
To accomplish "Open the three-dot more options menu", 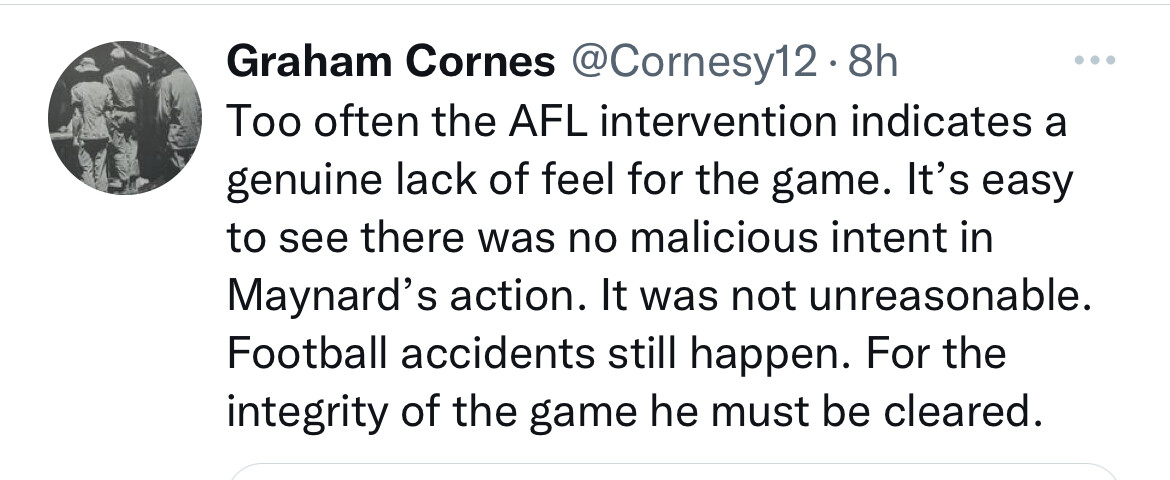I will (x=1095, y=60).
